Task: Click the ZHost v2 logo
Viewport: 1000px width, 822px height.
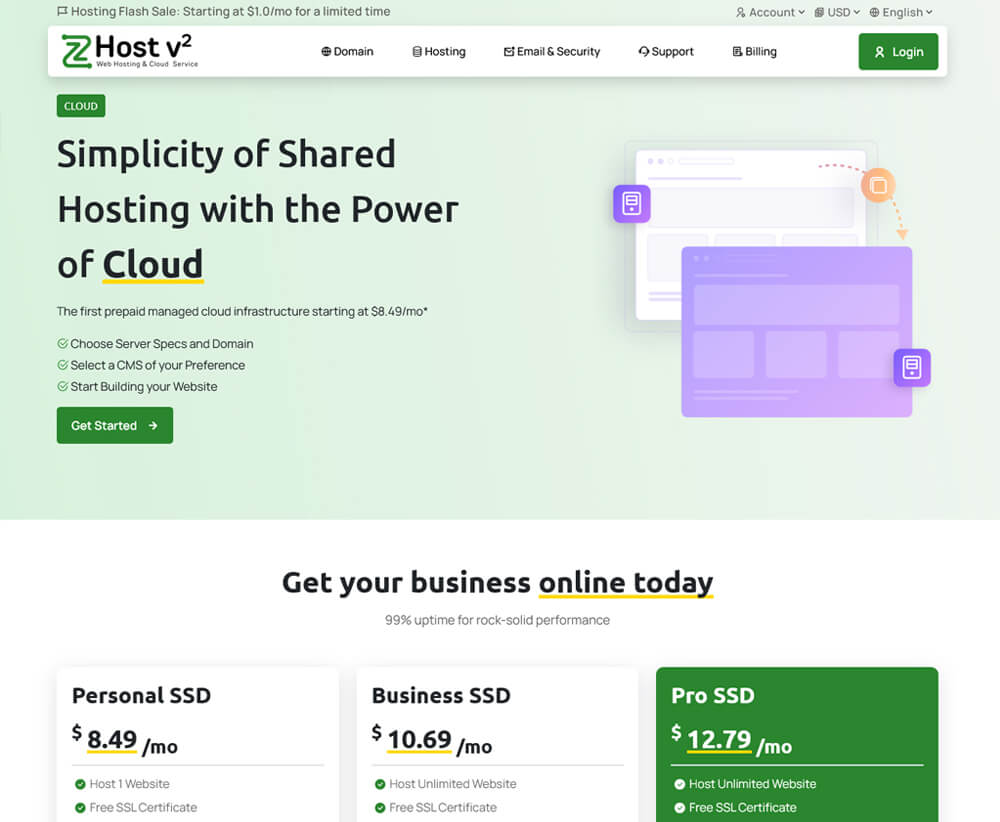Action: click(130, 51)
